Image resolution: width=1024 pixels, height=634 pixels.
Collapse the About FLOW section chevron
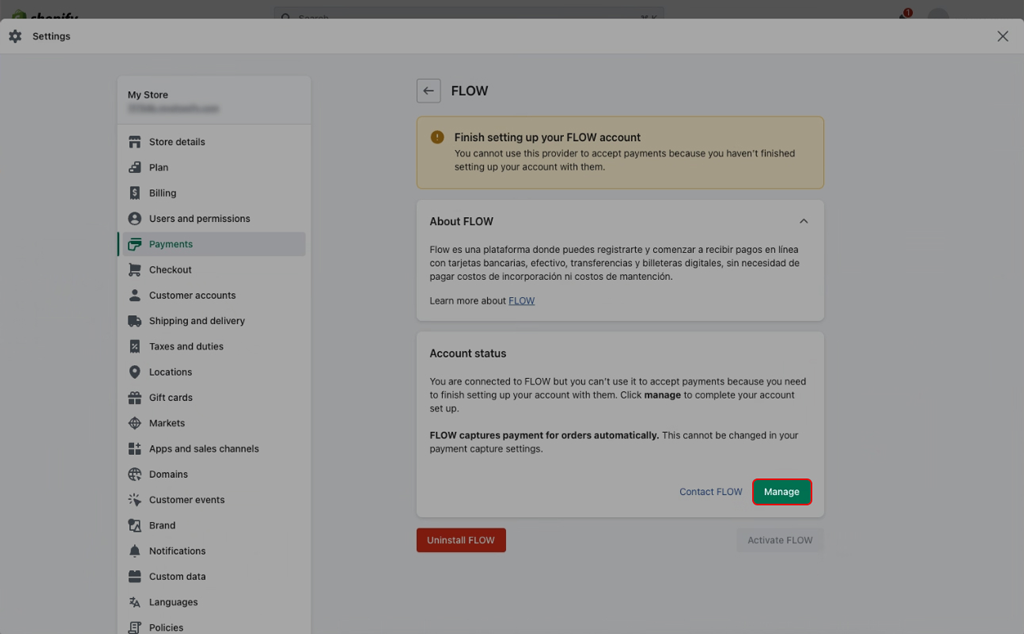coord(804,221)
